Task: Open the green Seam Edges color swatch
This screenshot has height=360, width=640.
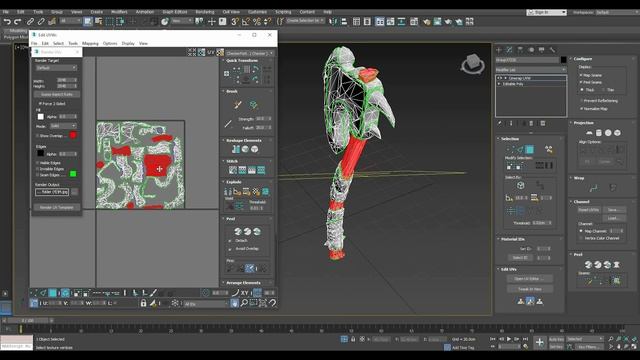Action: (73, 174)
